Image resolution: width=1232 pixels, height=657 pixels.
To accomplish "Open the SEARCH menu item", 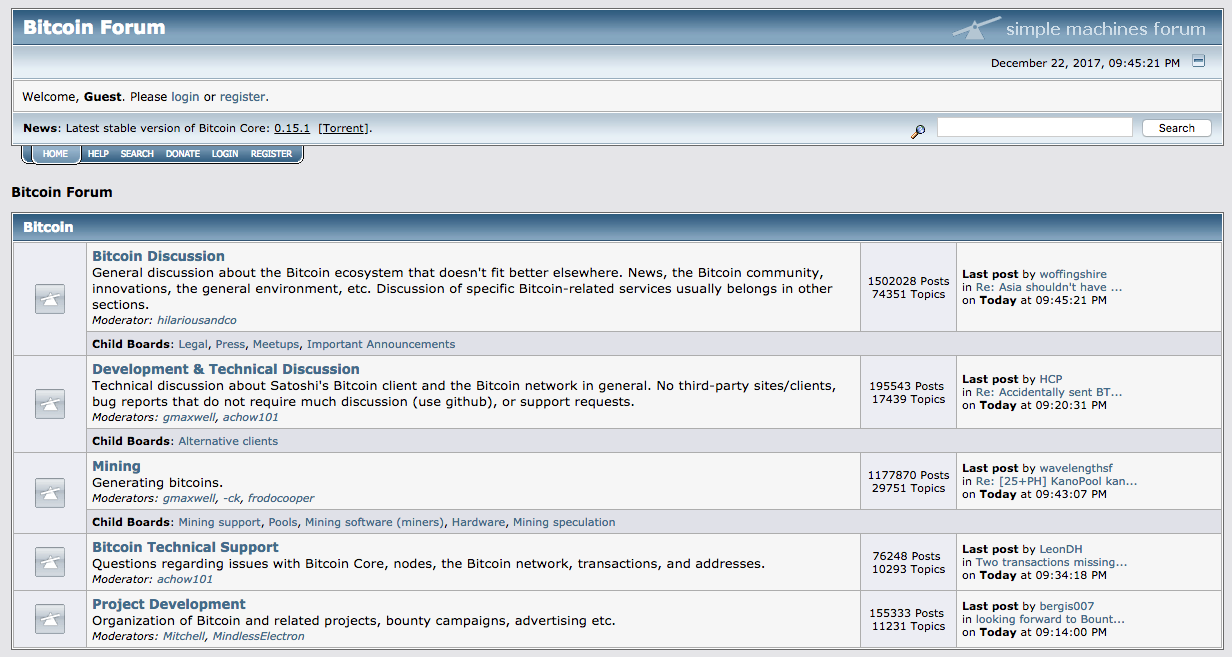I will point(137,154).
